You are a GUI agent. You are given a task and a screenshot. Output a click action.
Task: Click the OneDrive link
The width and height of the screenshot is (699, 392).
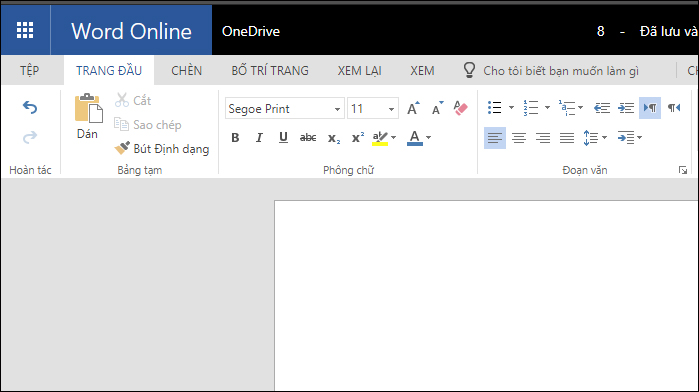pyautogui.click(x=251, y=31)
